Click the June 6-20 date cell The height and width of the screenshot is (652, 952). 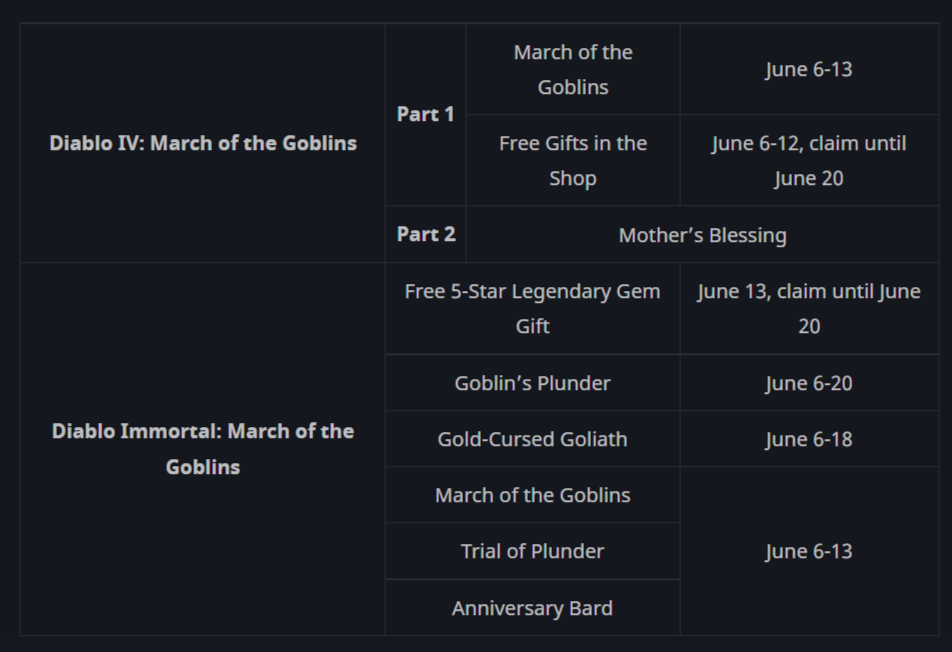[809, 383]
